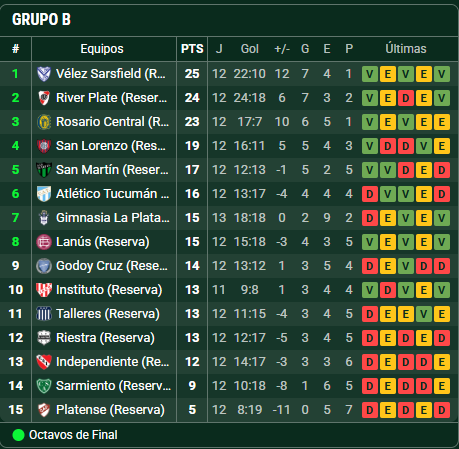Open Gimnasia La Plata team link

point(113,218)
